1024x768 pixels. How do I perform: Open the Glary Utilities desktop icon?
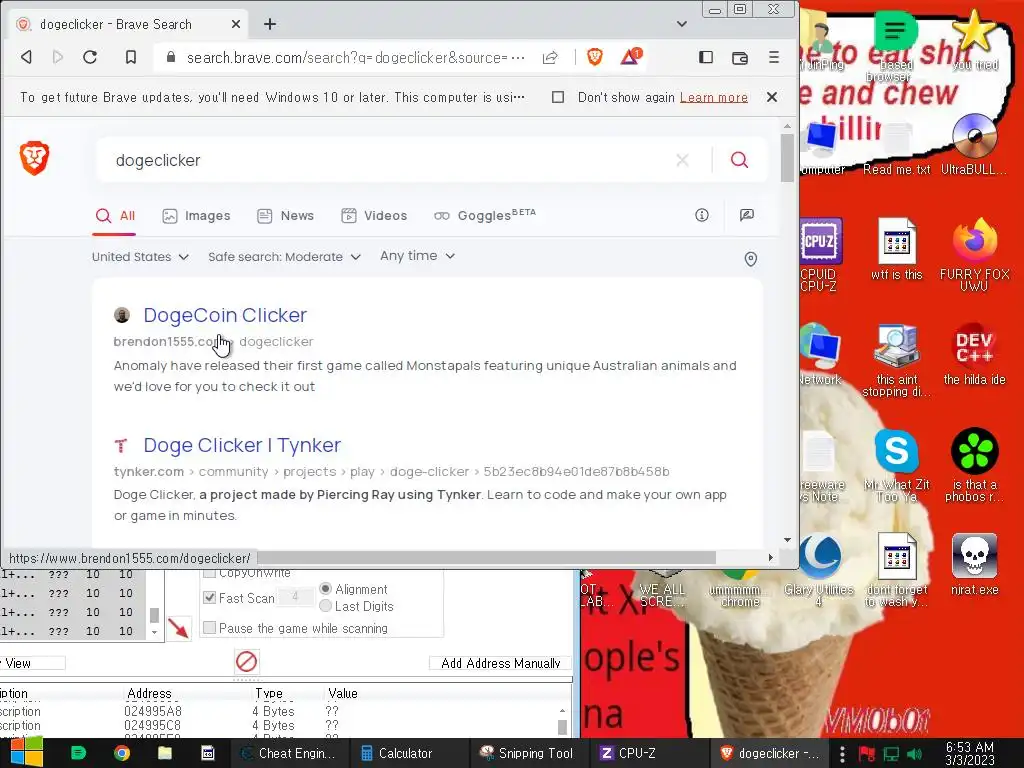[819, 571]
